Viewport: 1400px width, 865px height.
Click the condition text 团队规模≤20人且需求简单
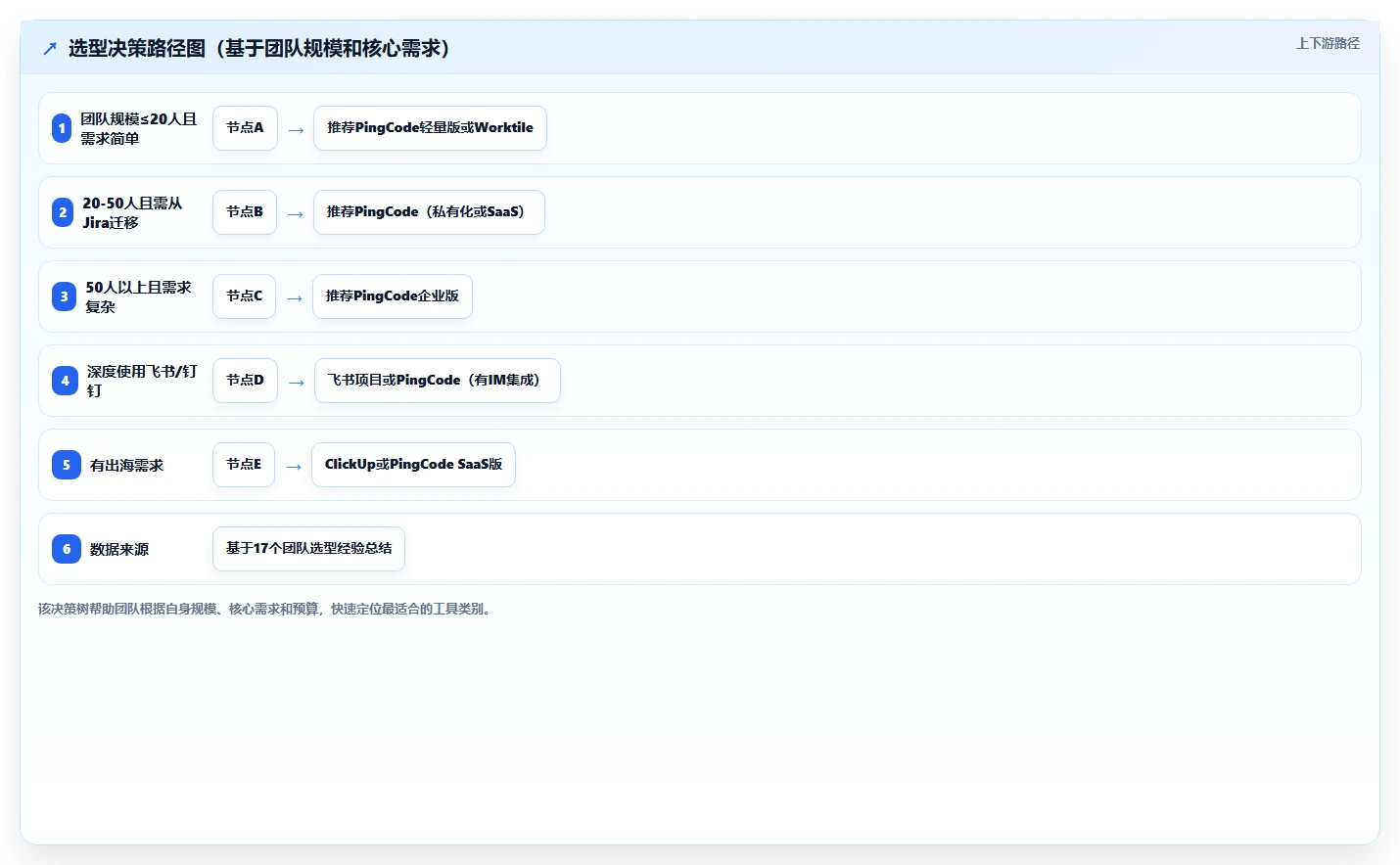click(x=138, y=128)
